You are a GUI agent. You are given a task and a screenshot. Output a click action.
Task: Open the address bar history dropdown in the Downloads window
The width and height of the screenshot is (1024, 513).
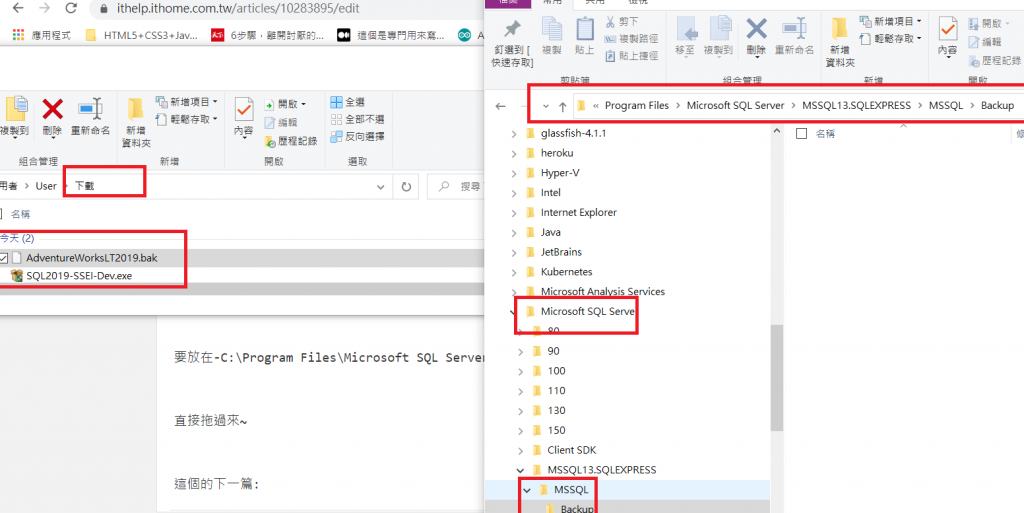click(x=381, y=187)
